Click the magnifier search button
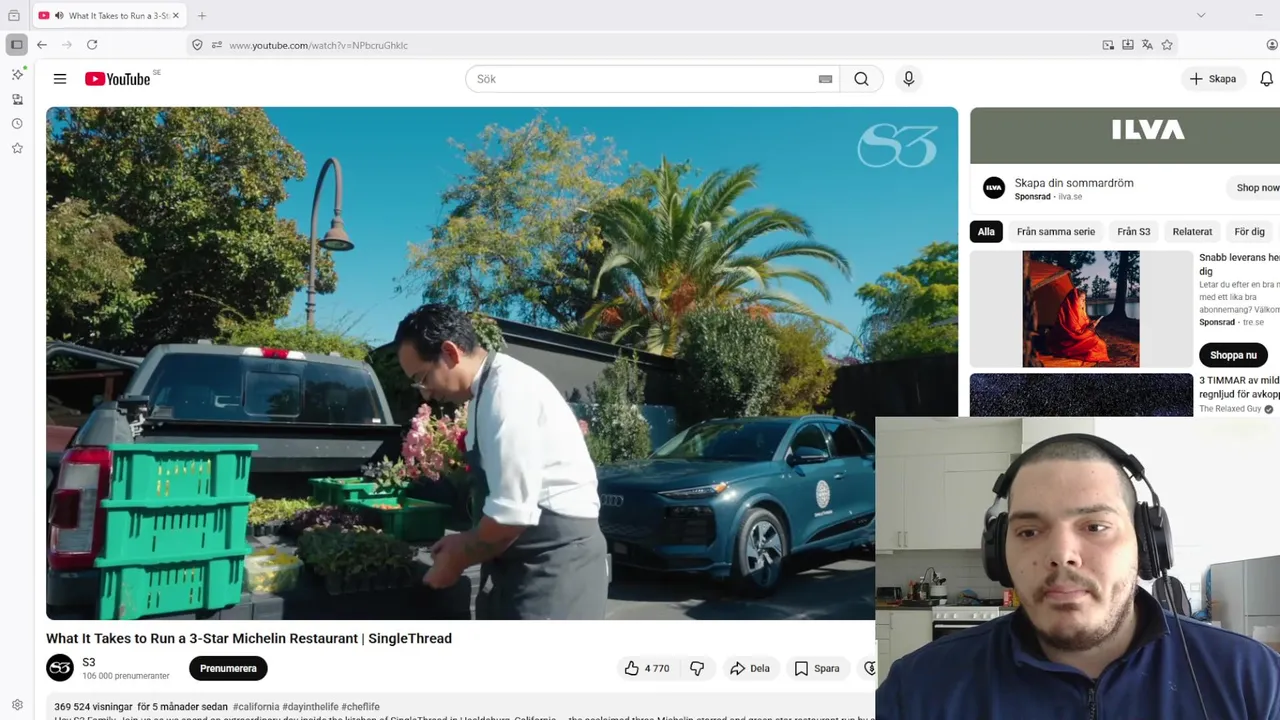Image resolution: width=1280 pixels, height=720 pixels. click(x=861, y=79)
